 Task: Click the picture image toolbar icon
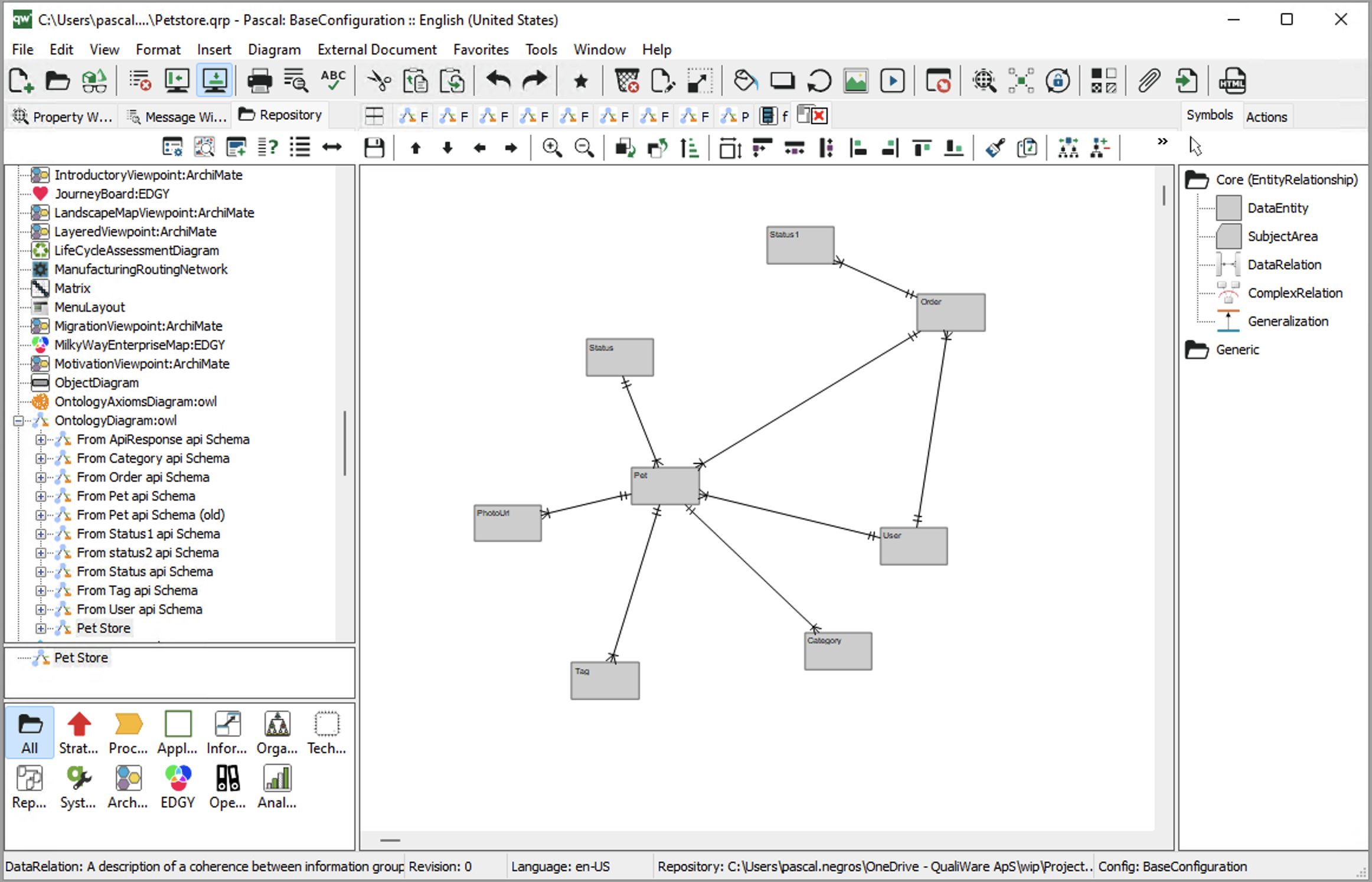click(x=855, y=81)
